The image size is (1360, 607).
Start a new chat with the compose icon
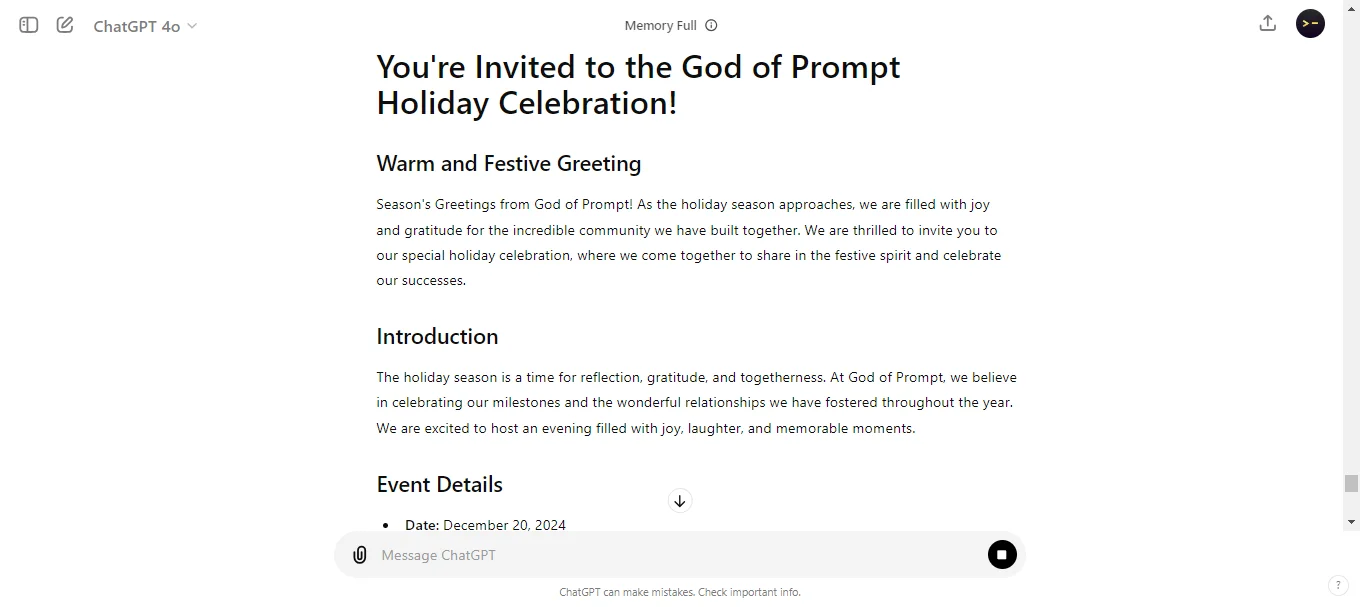(64, 25)
